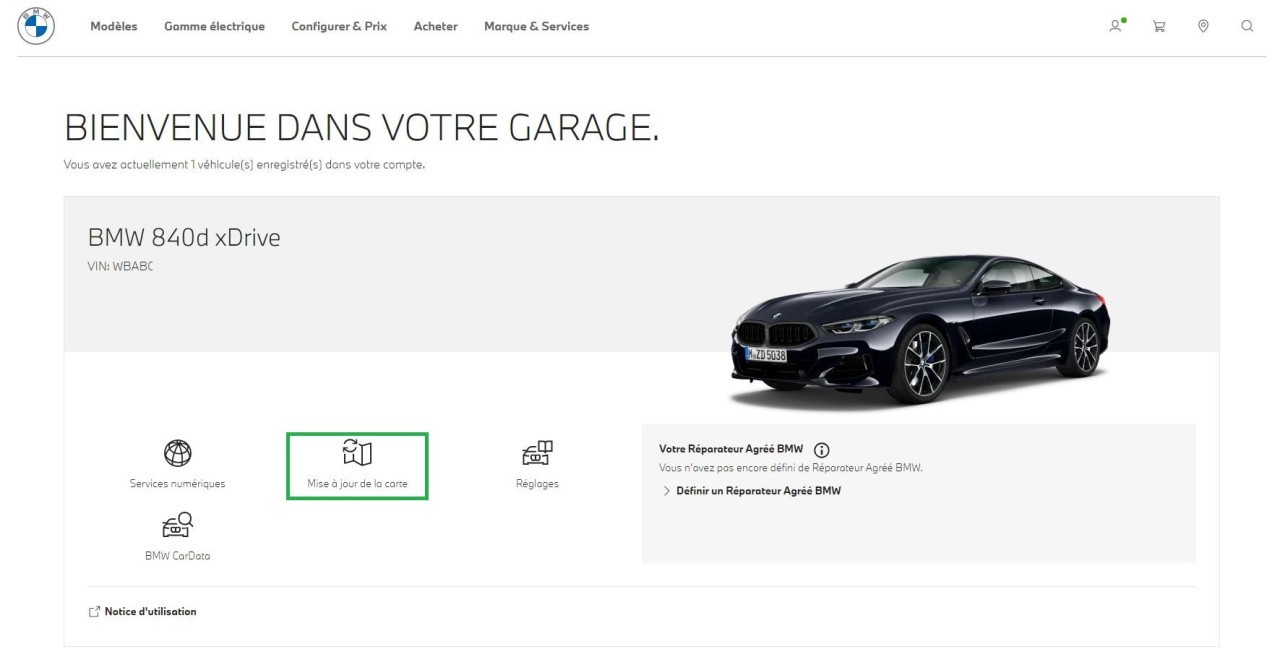Click text about registered vehicles count
The height and width of the screenshot is (665, 1280).
pyautogui.click(x=244, y=165)
